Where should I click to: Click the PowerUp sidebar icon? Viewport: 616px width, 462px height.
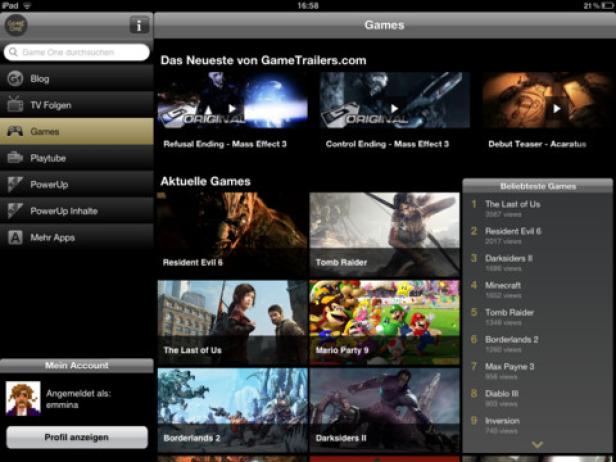[x=15, y=184]
